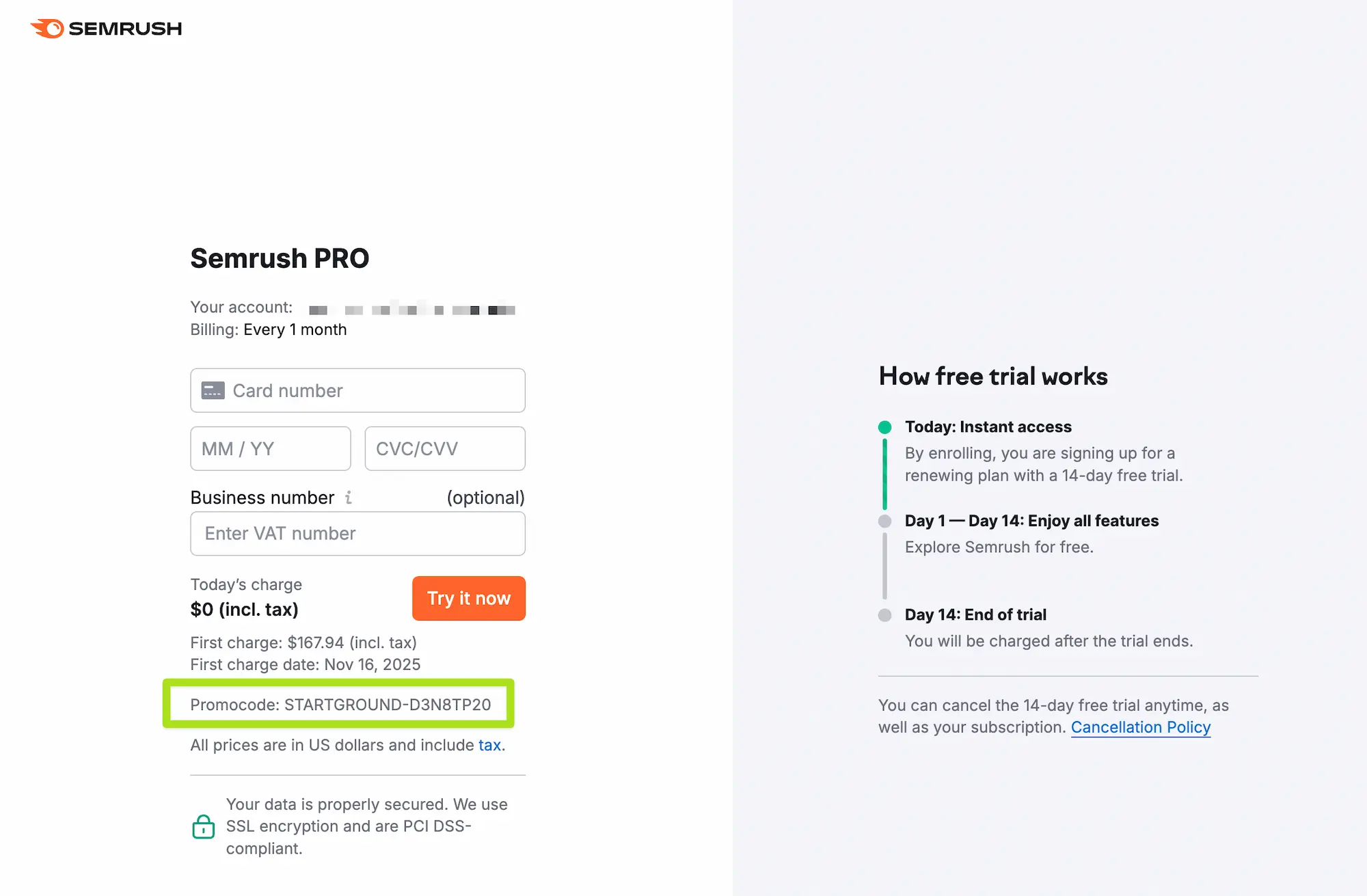
Task: Click the blurred account email text
Action: [410, 308]
